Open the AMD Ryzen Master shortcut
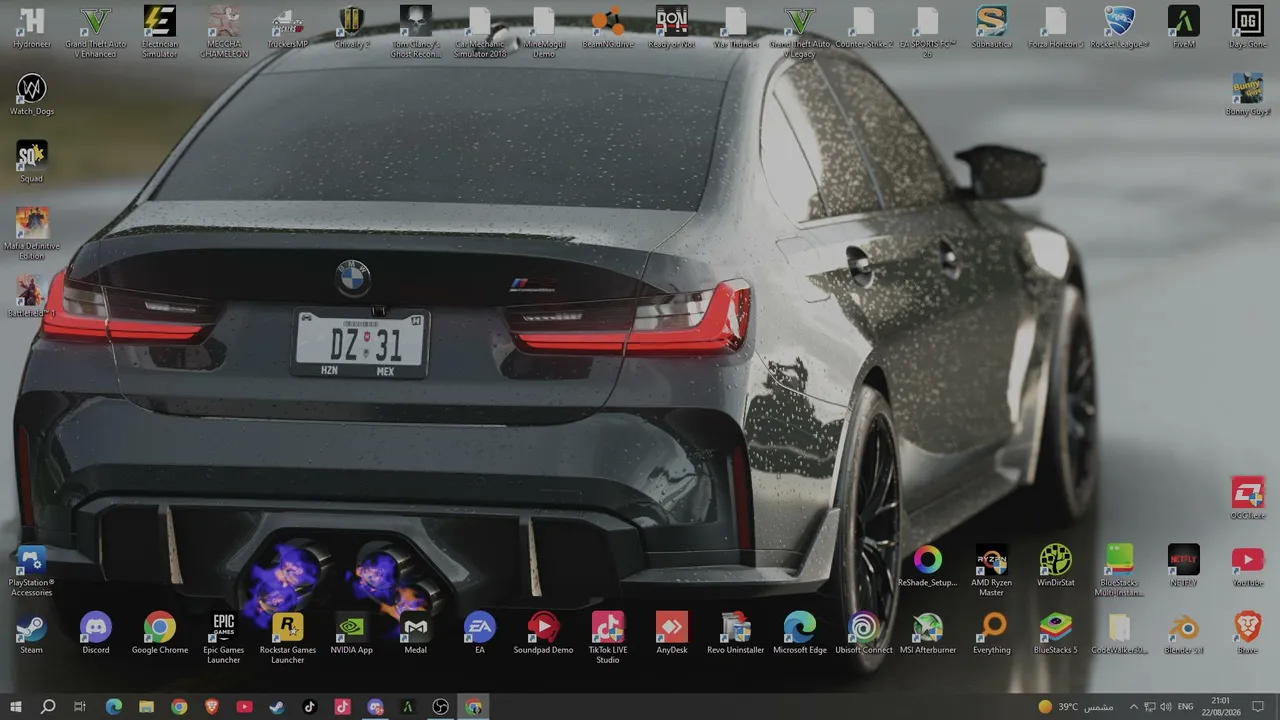The width and height of the screenshot is (1280, 720). 992,571
